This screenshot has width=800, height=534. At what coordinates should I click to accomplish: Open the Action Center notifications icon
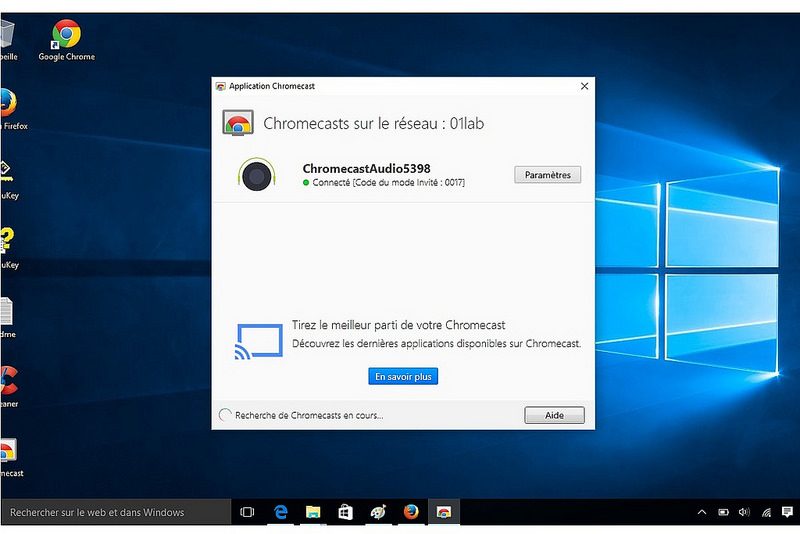788,512
